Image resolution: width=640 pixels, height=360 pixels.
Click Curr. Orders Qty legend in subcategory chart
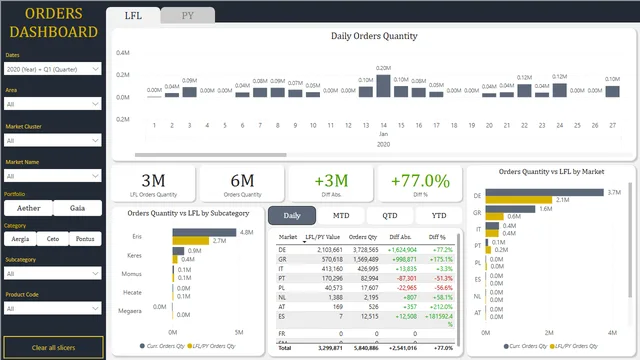[x=162, y=346]
